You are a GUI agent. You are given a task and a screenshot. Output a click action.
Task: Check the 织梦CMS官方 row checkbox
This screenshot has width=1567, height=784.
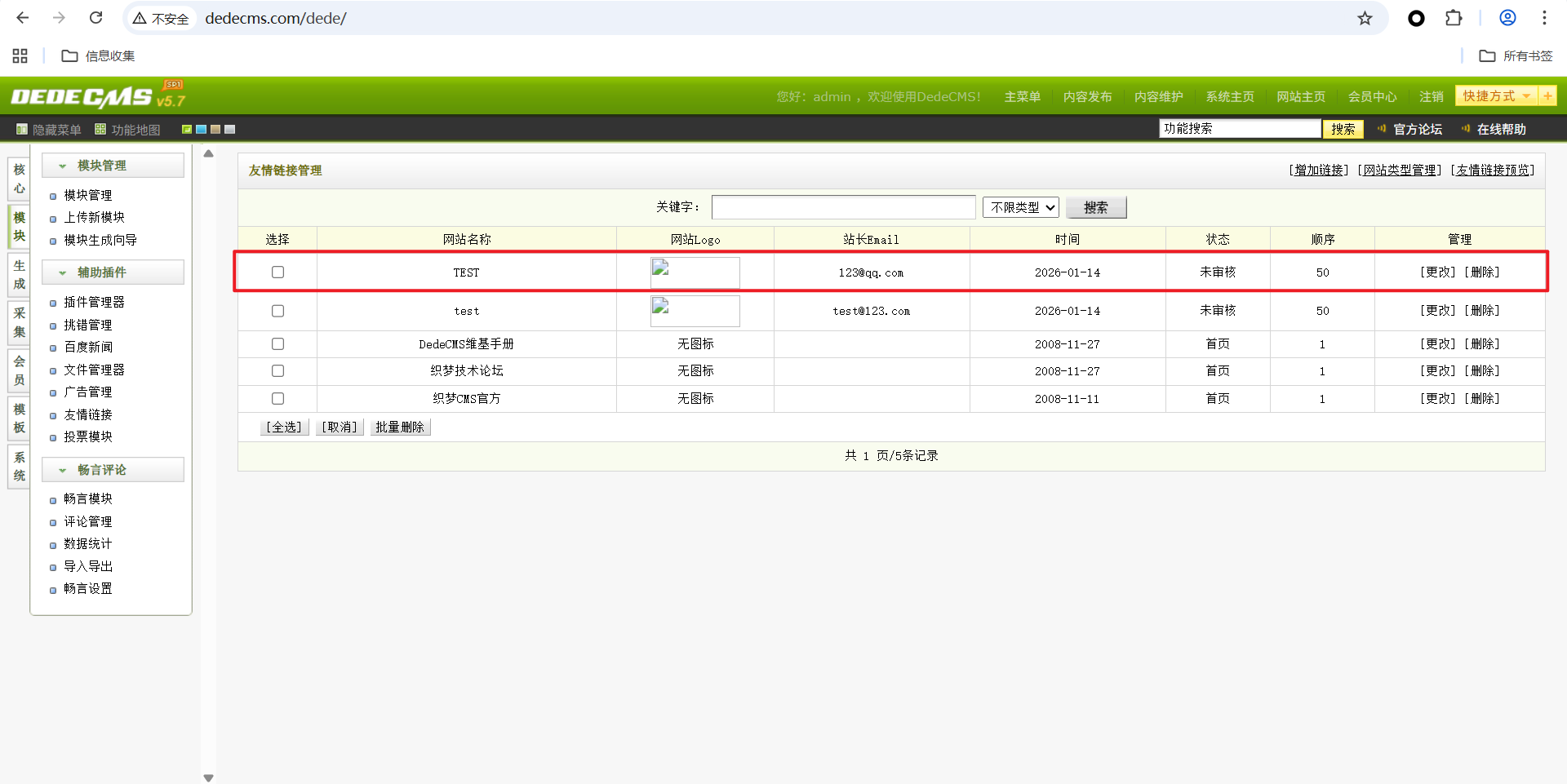point(277,399)
